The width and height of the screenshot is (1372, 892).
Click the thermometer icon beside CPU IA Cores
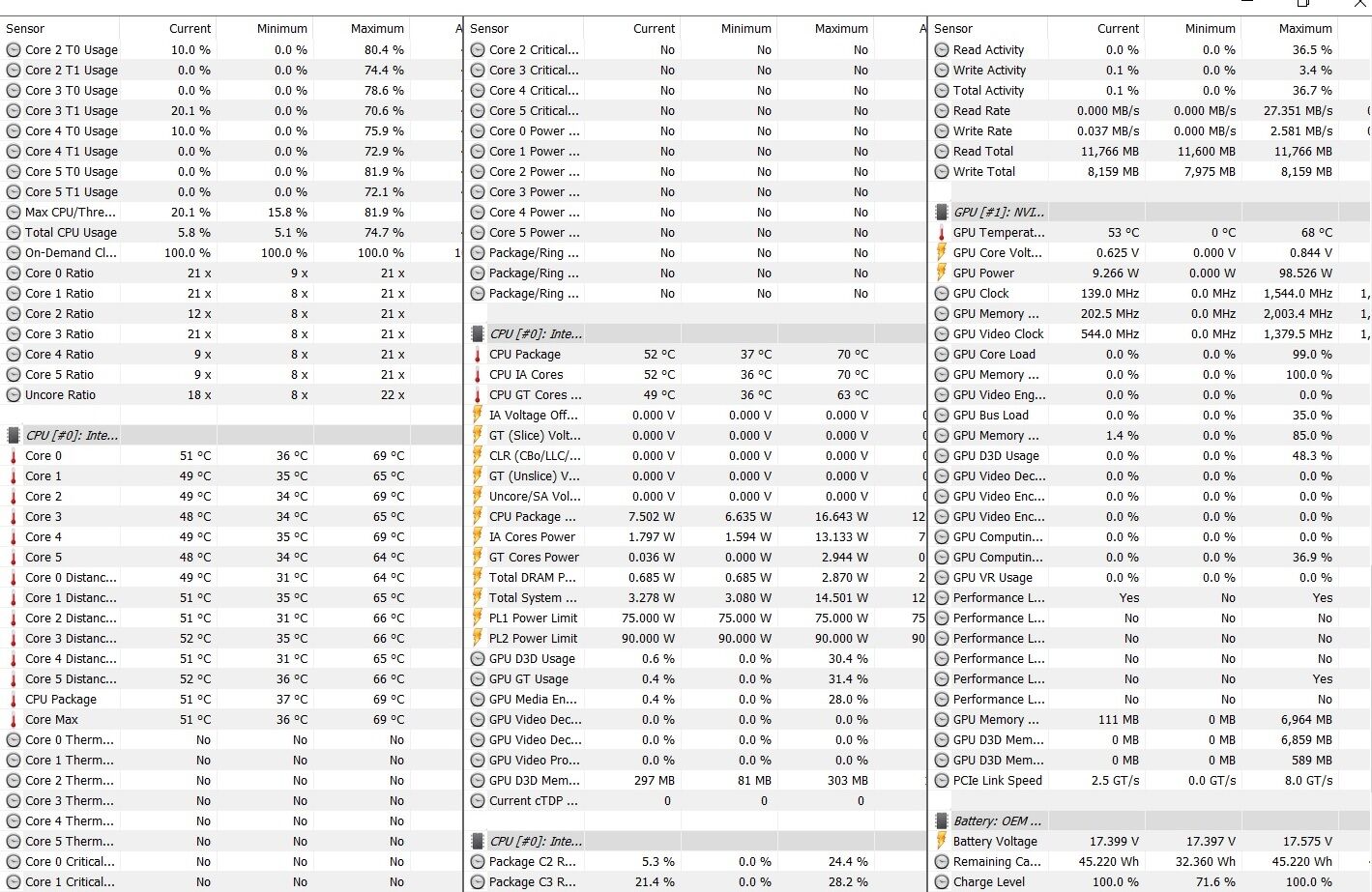pos(478,375)
